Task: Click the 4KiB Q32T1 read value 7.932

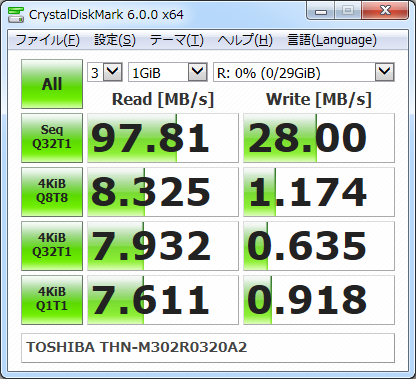Action: [163, 246]
